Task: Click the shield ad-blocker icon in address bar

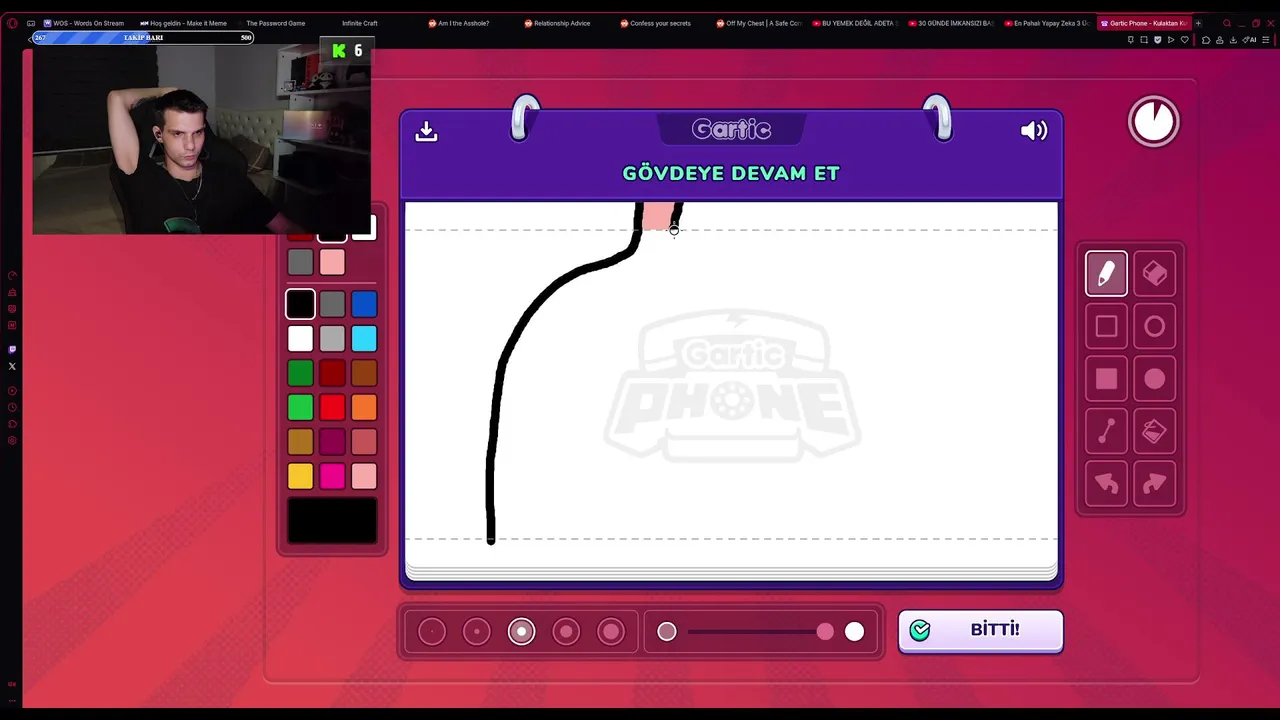Action: click(1158, 40)
